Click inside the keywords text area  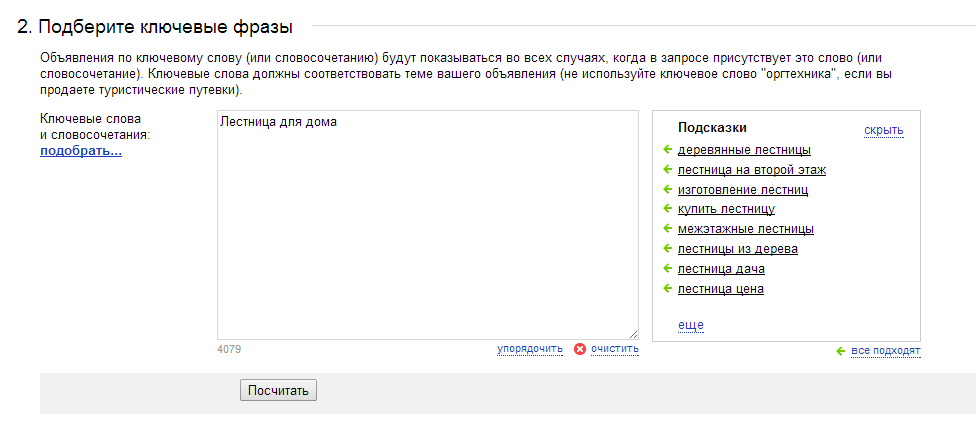pos(428,225)
